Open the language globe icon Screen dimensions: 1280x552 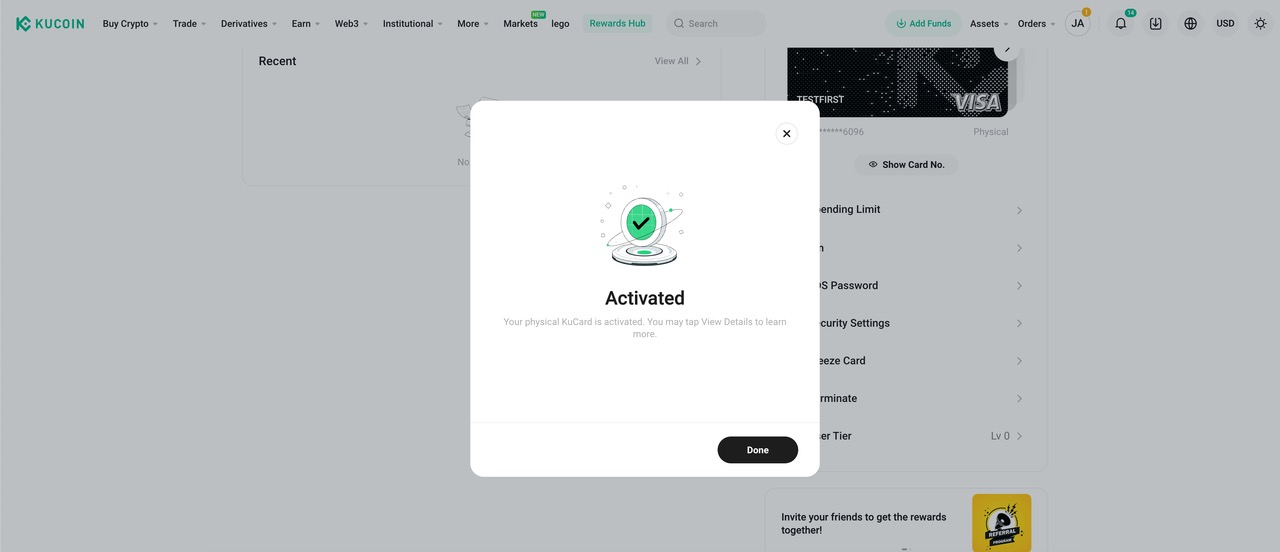click(x=1190, y=23)
